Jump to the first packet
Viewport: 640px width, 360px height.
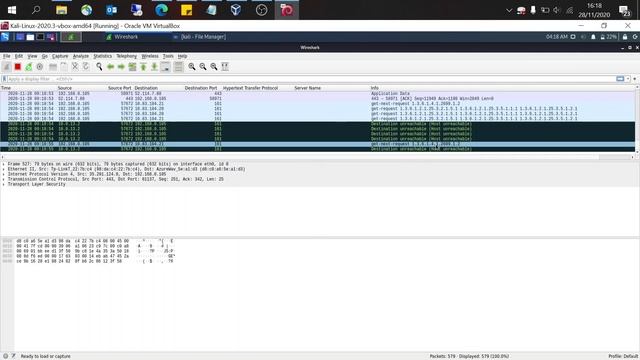coord(143,67)
